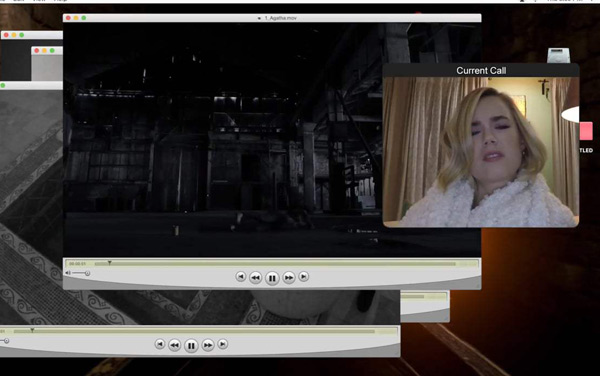This screenshot has width=600, height=376.
Task: Skip to start in 1_Agatha.mov player
Action: [240, 276]
